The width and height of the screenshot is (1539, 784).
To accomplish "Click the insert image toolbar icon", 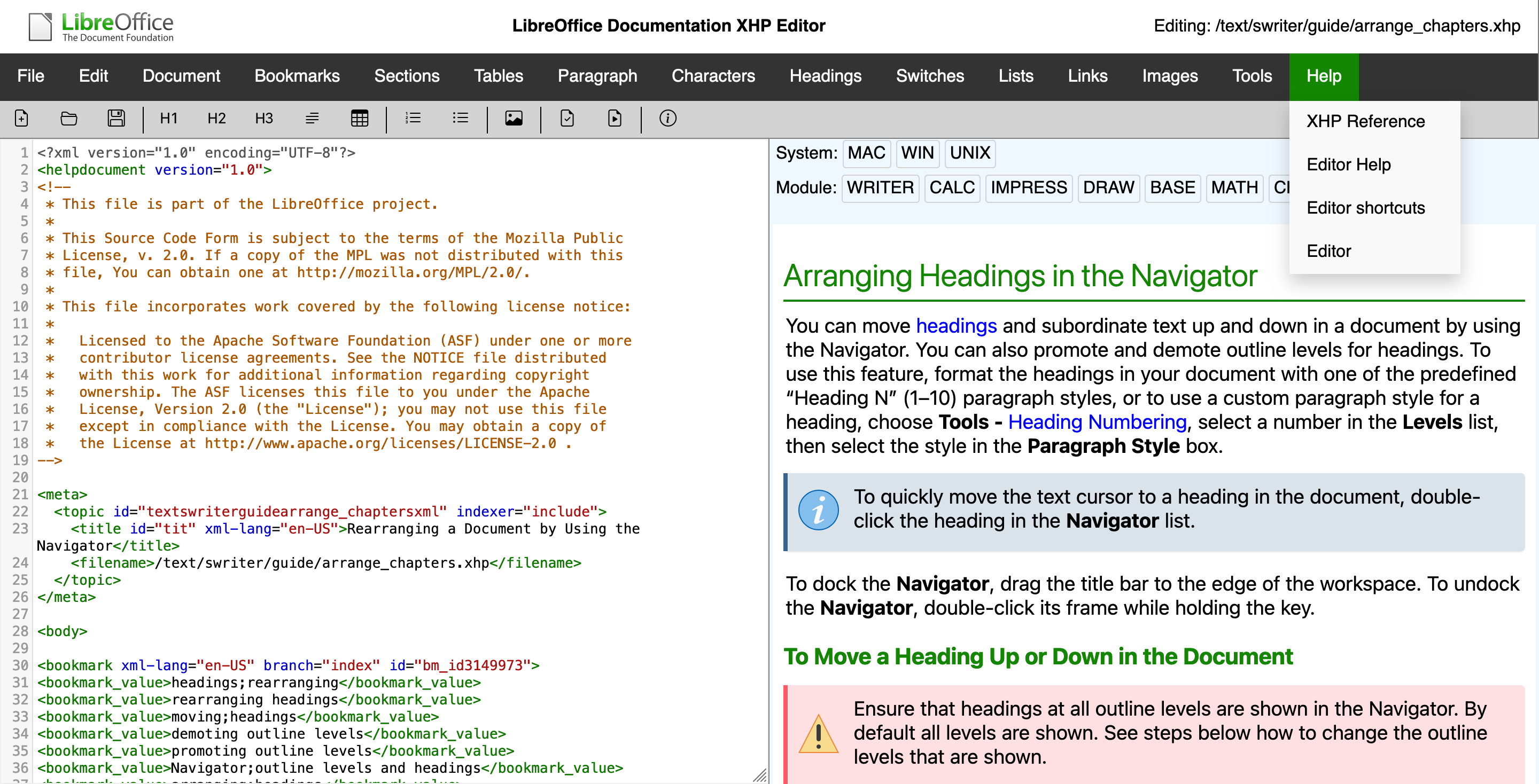I will (x=513, y=118).
